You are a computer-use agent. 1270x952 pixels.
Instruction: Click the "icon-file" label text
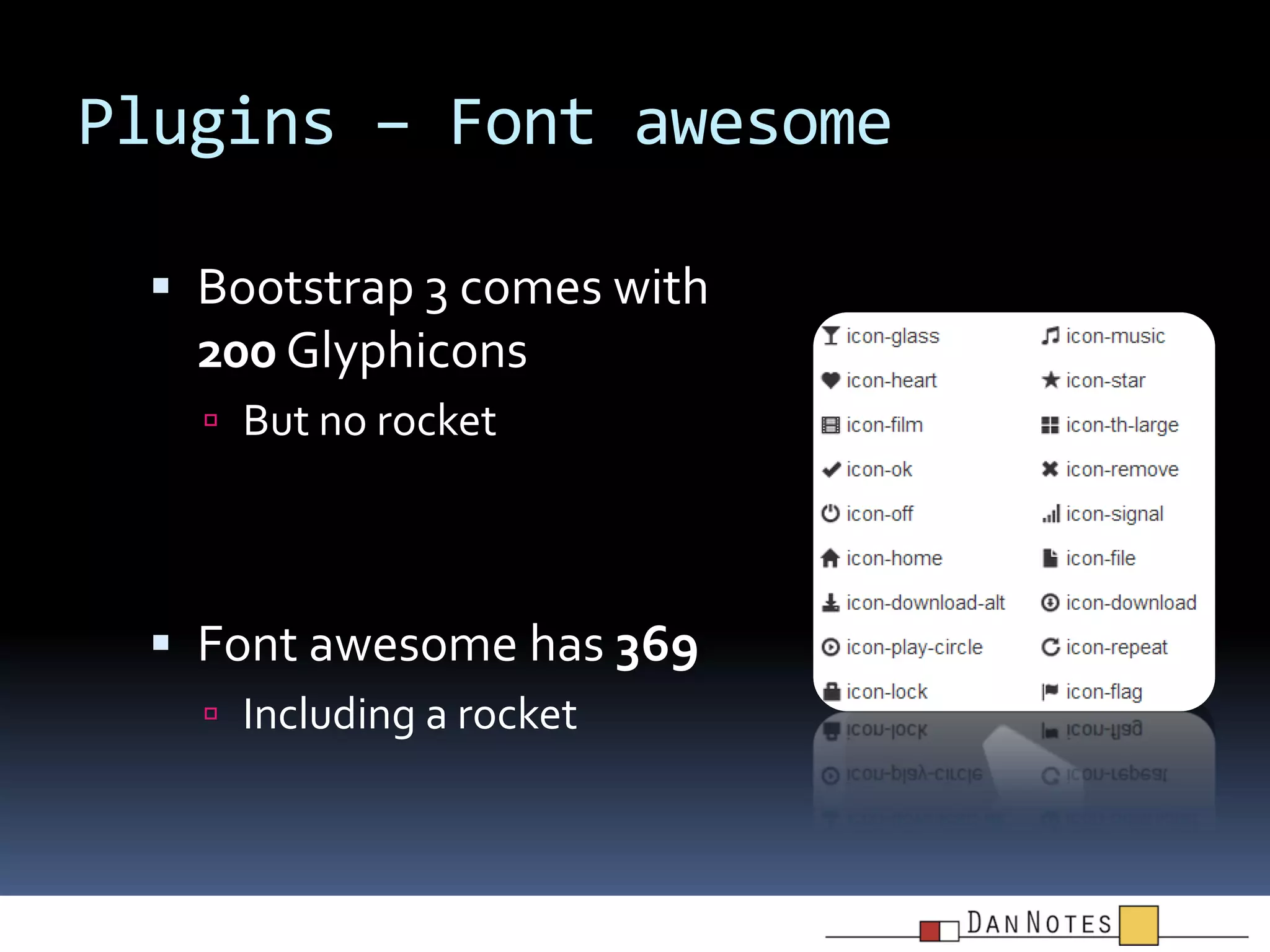[1101, 558]
